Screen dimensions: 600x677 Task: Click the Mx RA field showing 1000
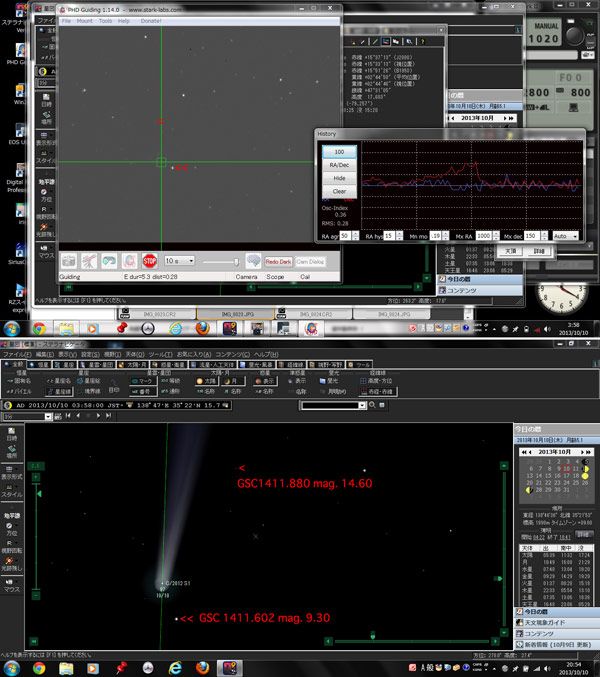483,236
